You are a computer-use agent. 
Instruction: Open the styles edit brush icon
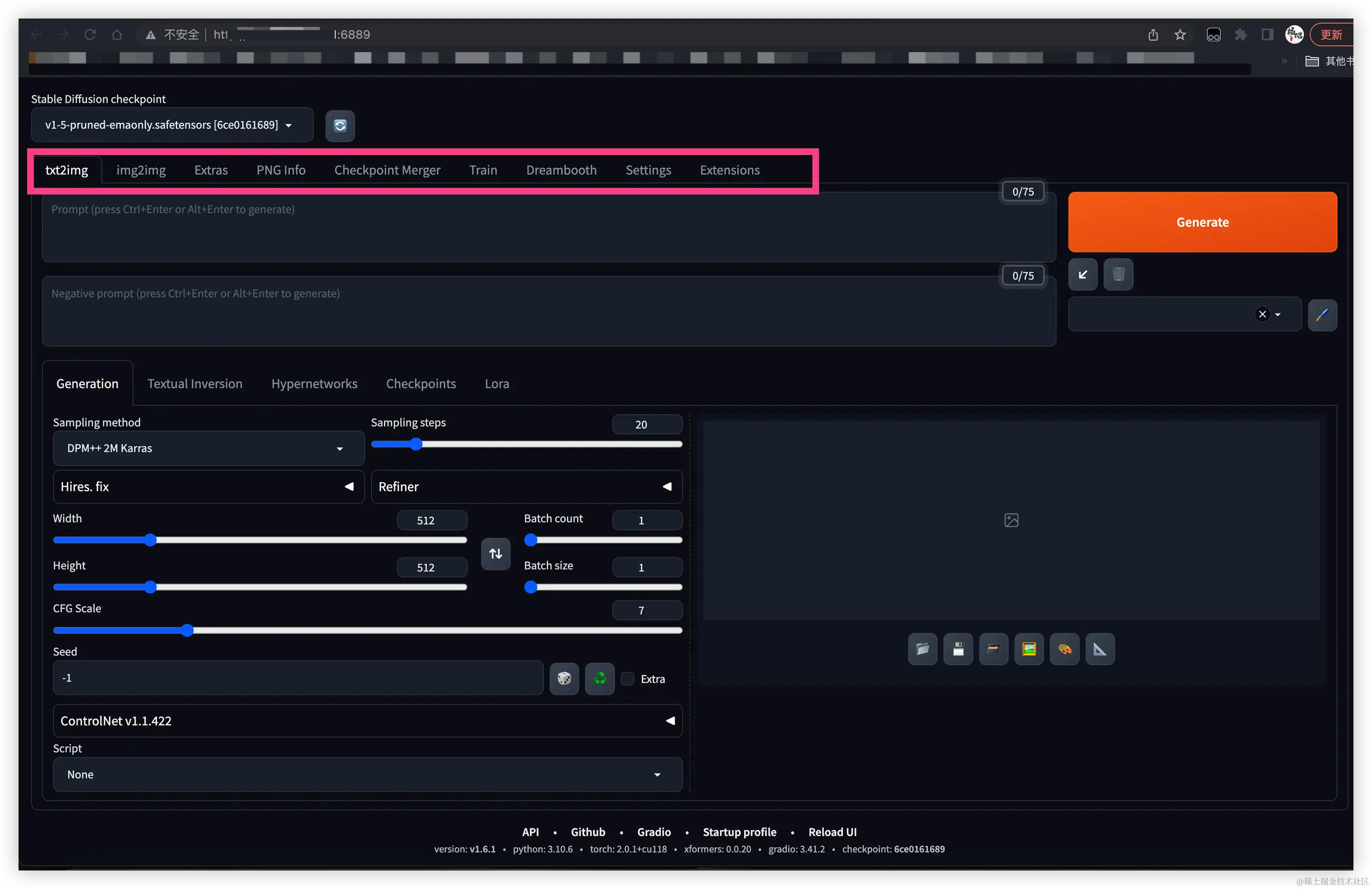[x=1322, y=315]
